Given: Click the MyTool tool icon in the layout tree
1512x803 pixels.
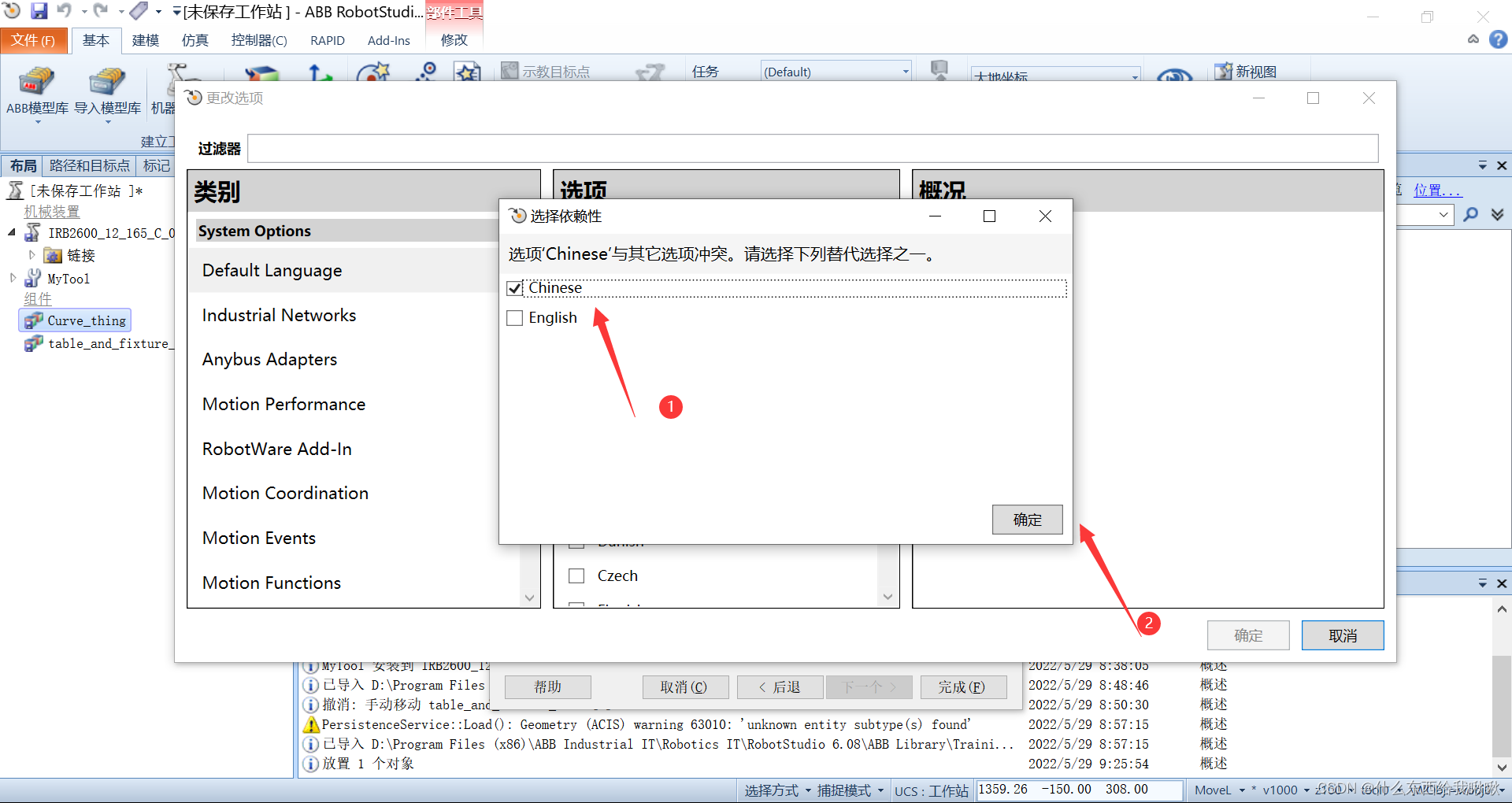Looking at the screenshot, I should tap(32, 279).
